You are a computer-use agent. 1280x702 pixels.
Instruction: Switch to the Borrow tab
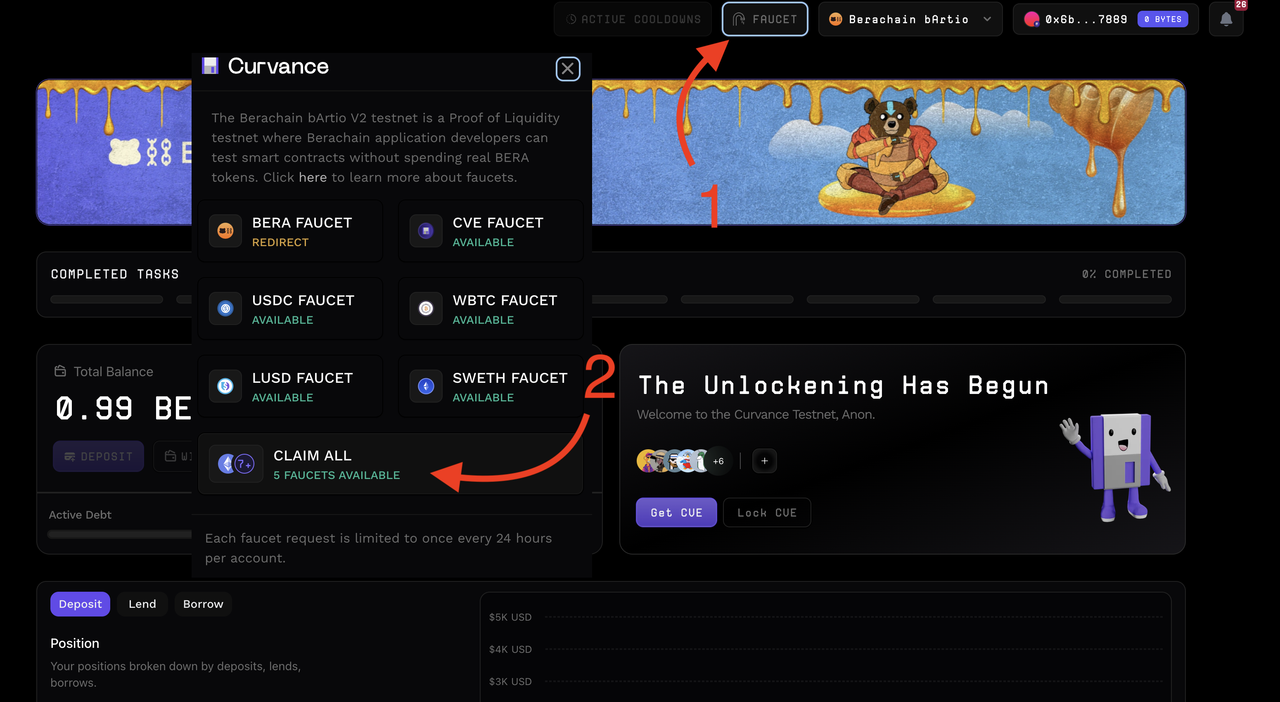click(x=203, y=604)
